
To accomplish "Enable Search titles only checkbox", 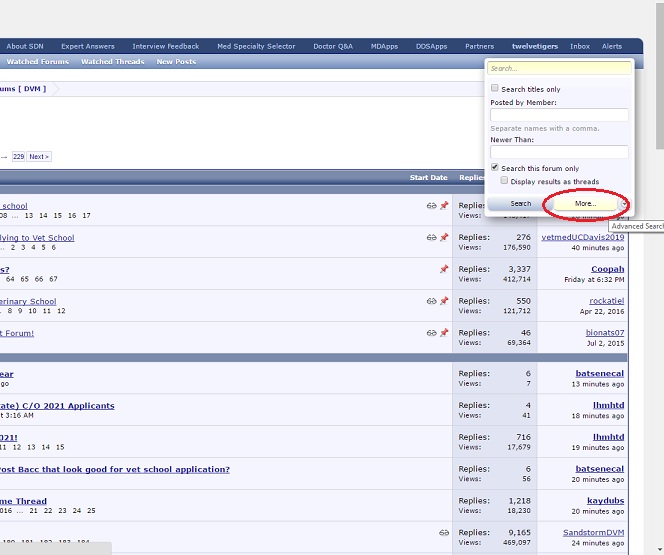I will coord(494,89).
